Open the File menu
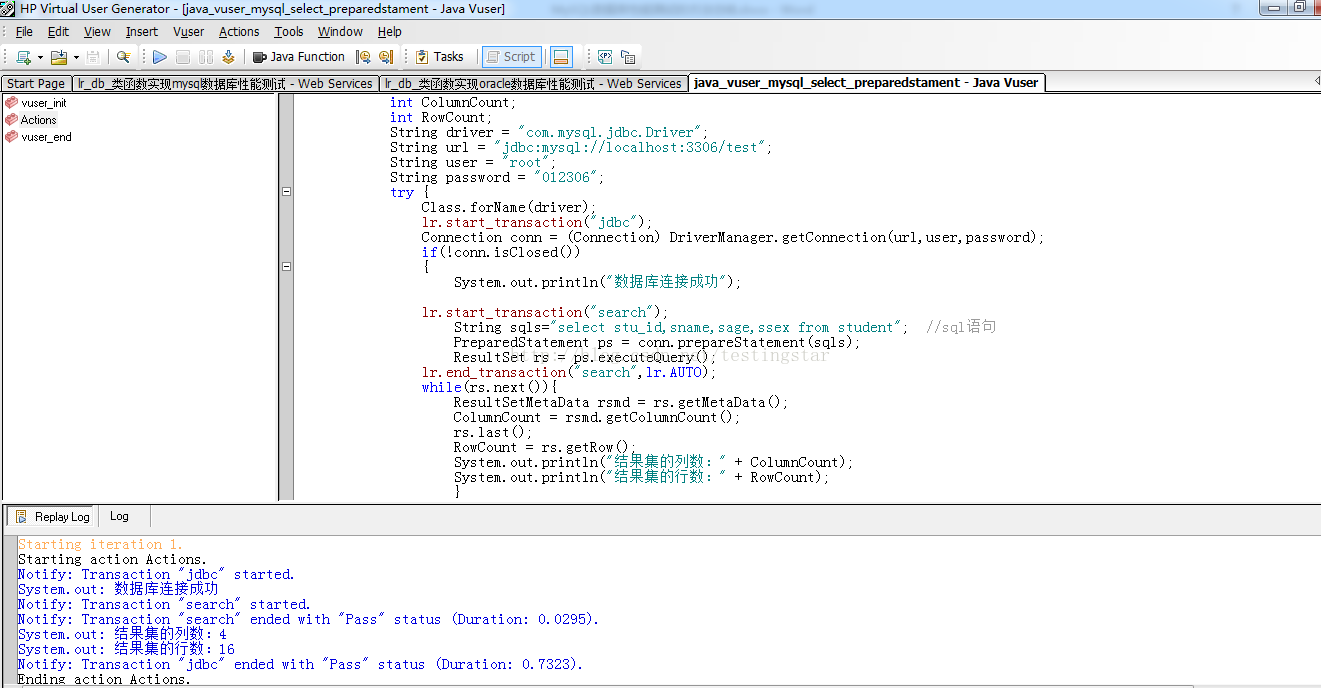1321x688 pixels. point(24,32)
